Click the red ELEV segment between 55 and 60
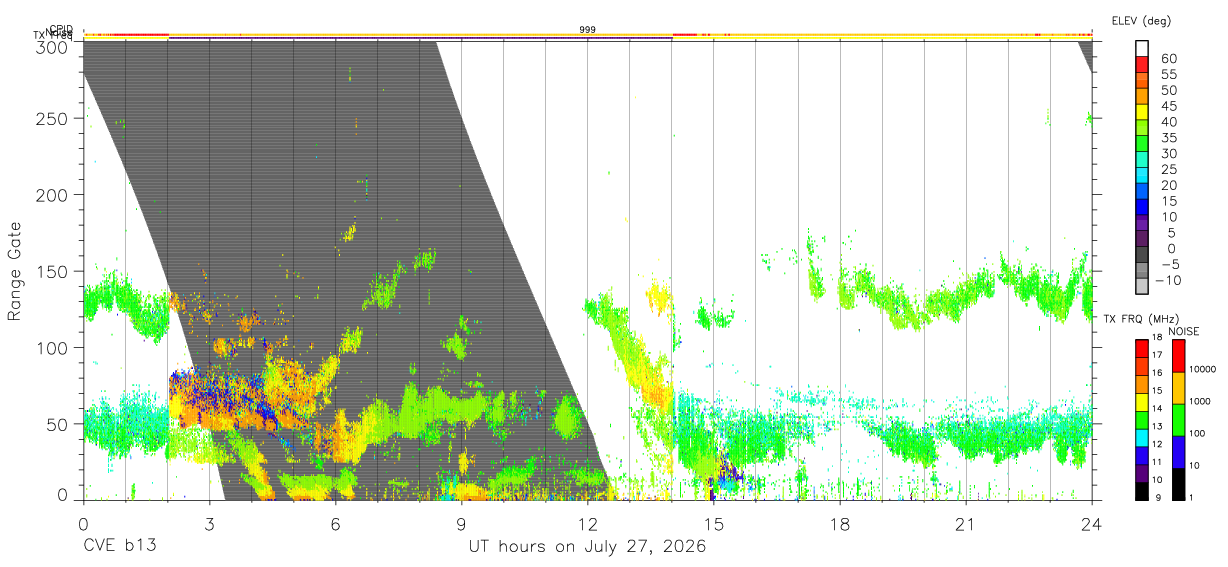1228x567 pixels. tap(1142, 66)
